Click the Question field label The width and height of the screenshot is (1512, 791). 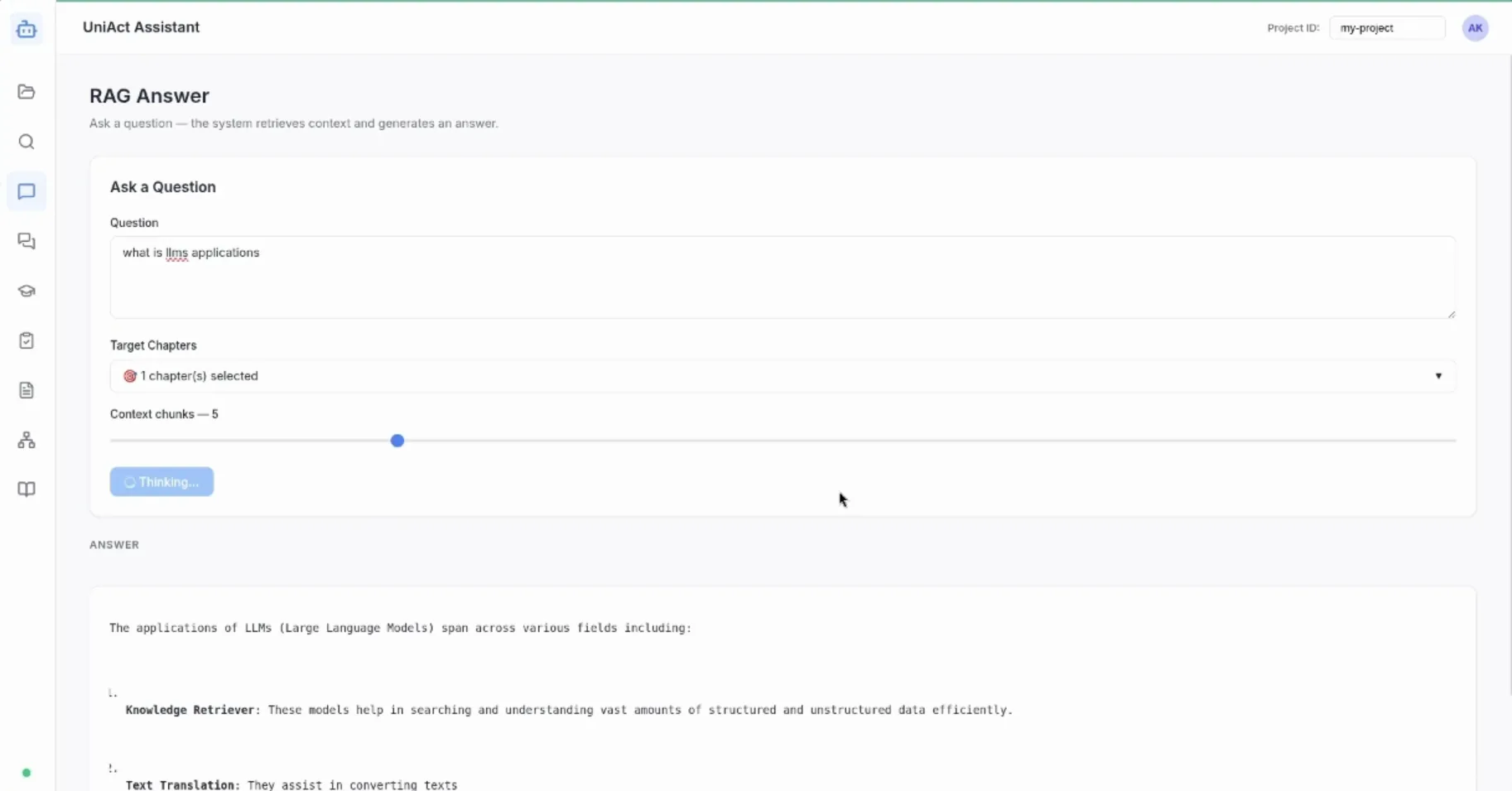coord(134,223)
